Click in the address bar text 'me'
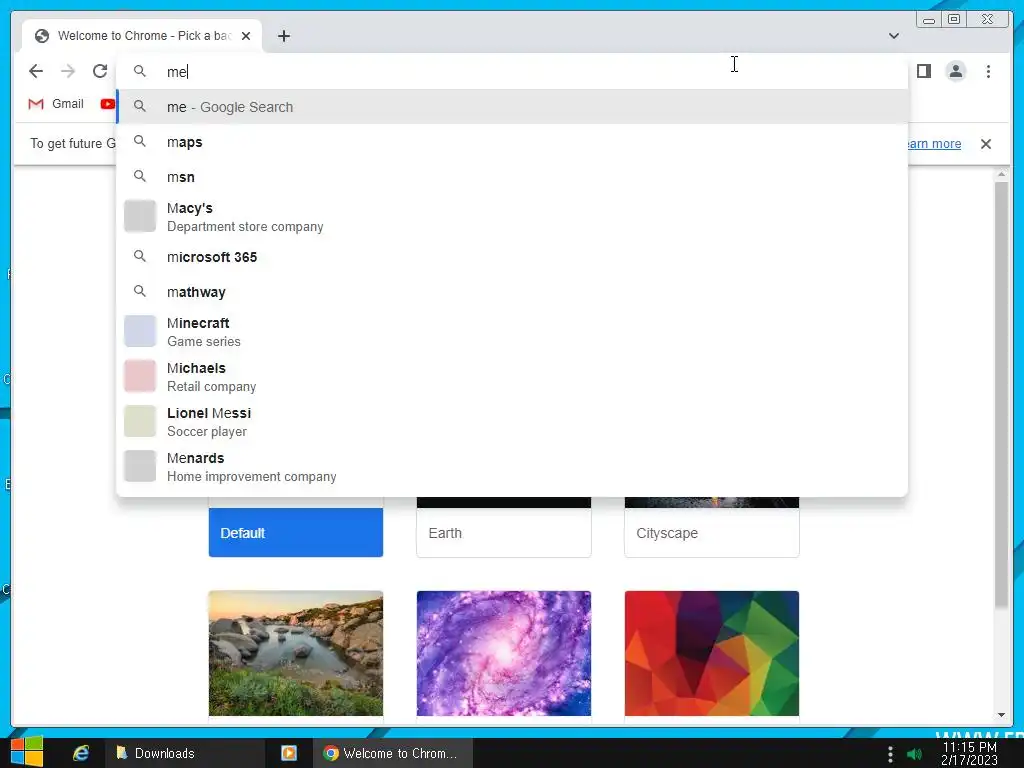The height and width of the screenshot is (768, 1024). pos(177,72)
